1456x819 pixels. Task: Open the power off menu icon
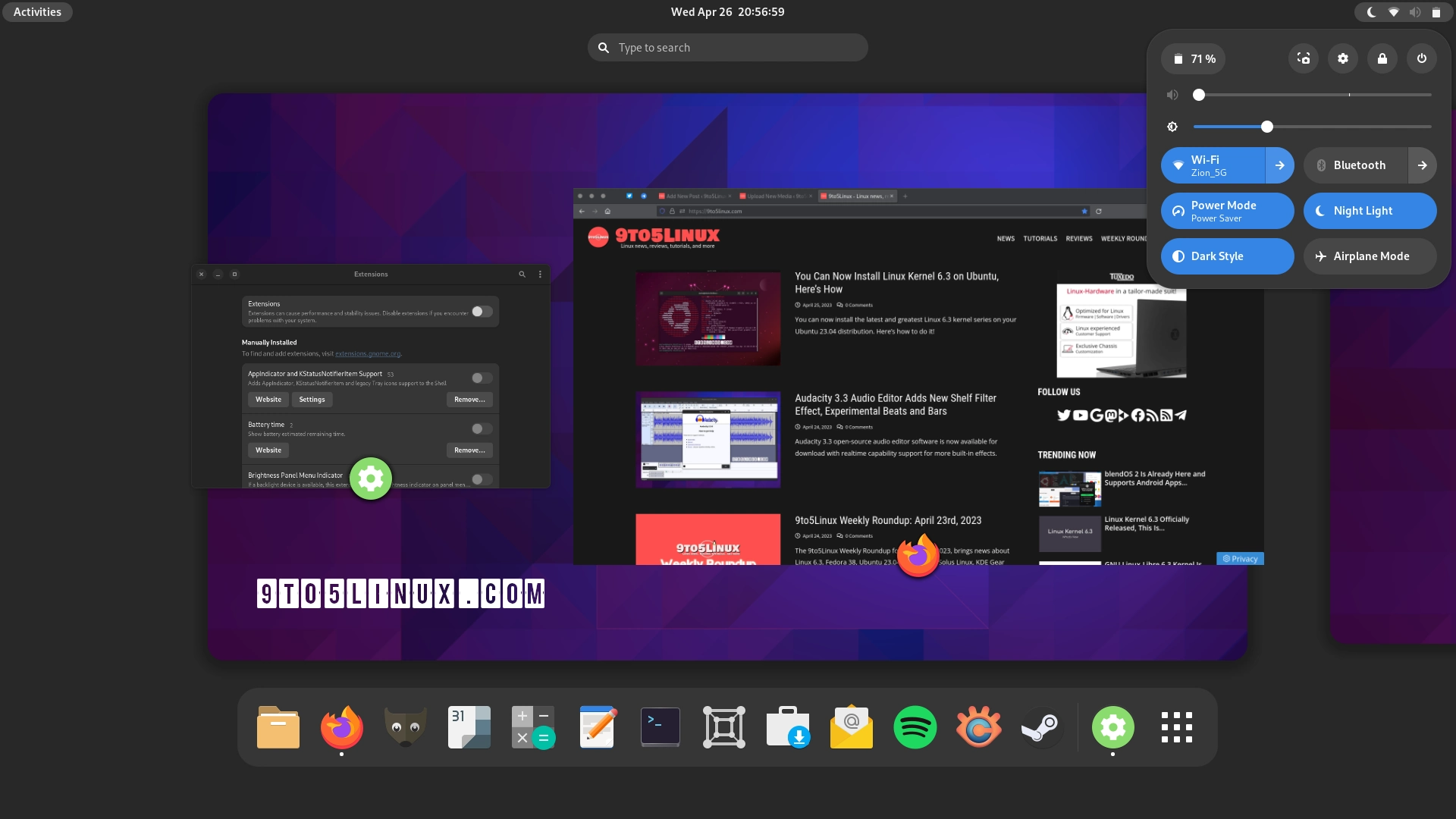pyautogui.click(x=1422, y=58)
